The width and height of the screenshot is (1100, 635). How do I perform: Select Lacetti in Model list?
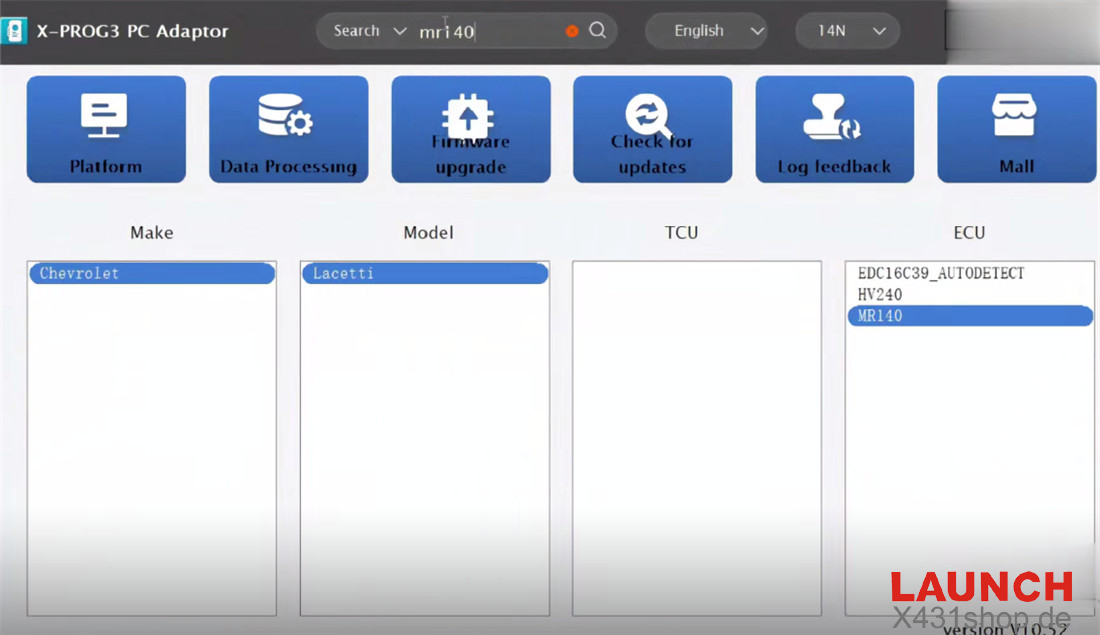(424, 274)
